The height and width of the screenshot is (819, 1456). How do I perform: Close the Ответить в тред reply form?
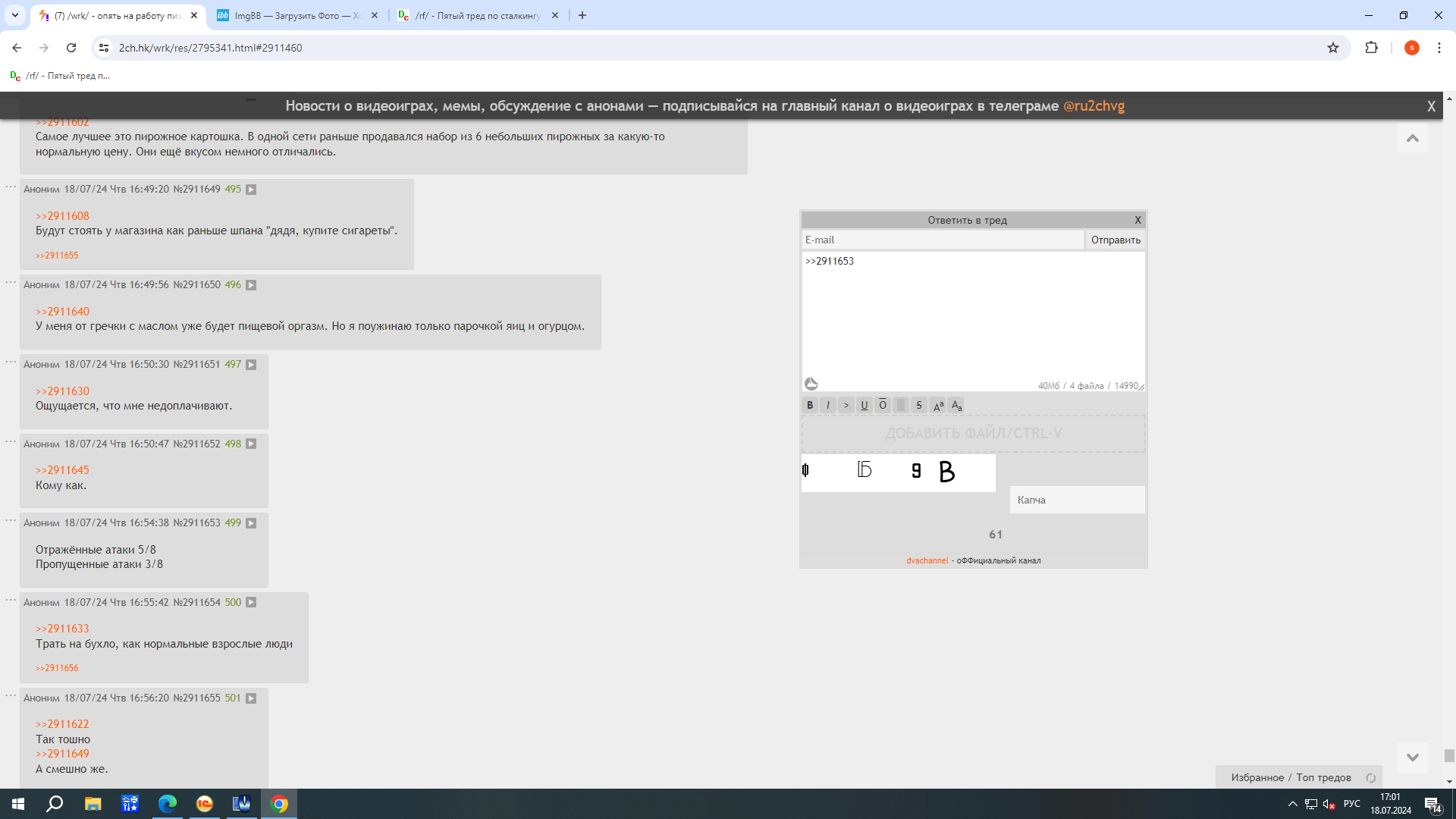[1137, 220]
